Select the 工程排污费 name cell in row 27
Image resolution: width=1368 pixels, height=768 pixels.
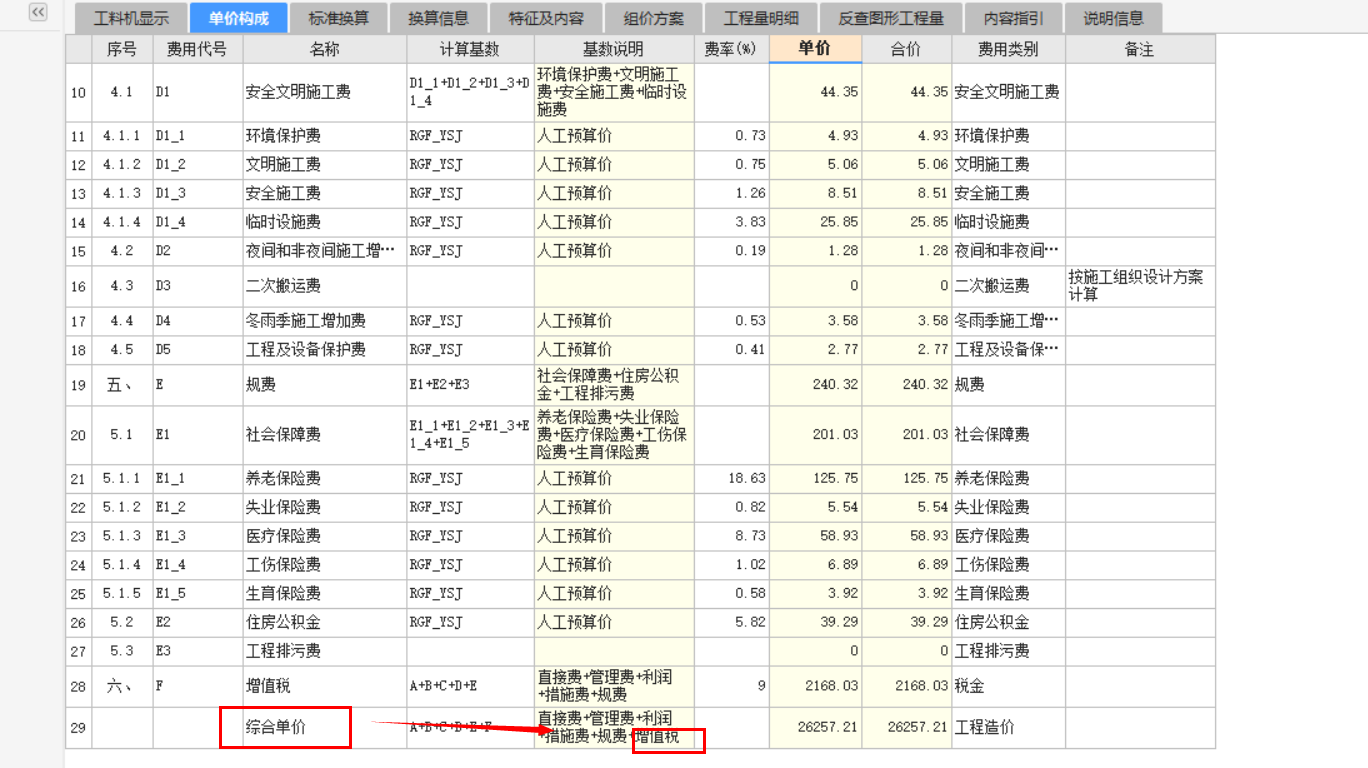(325, 652)
